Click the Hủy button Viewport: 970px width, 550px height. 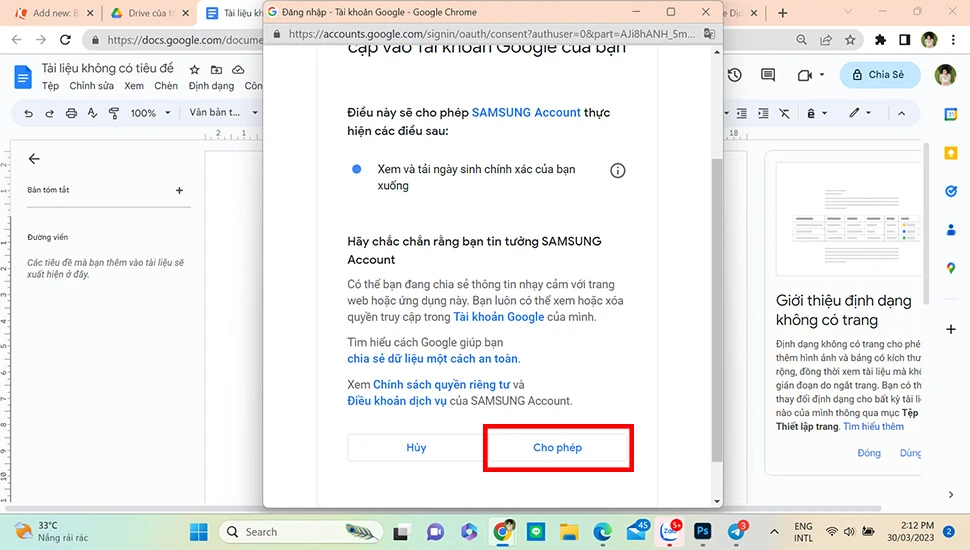[x=416, y=448]
